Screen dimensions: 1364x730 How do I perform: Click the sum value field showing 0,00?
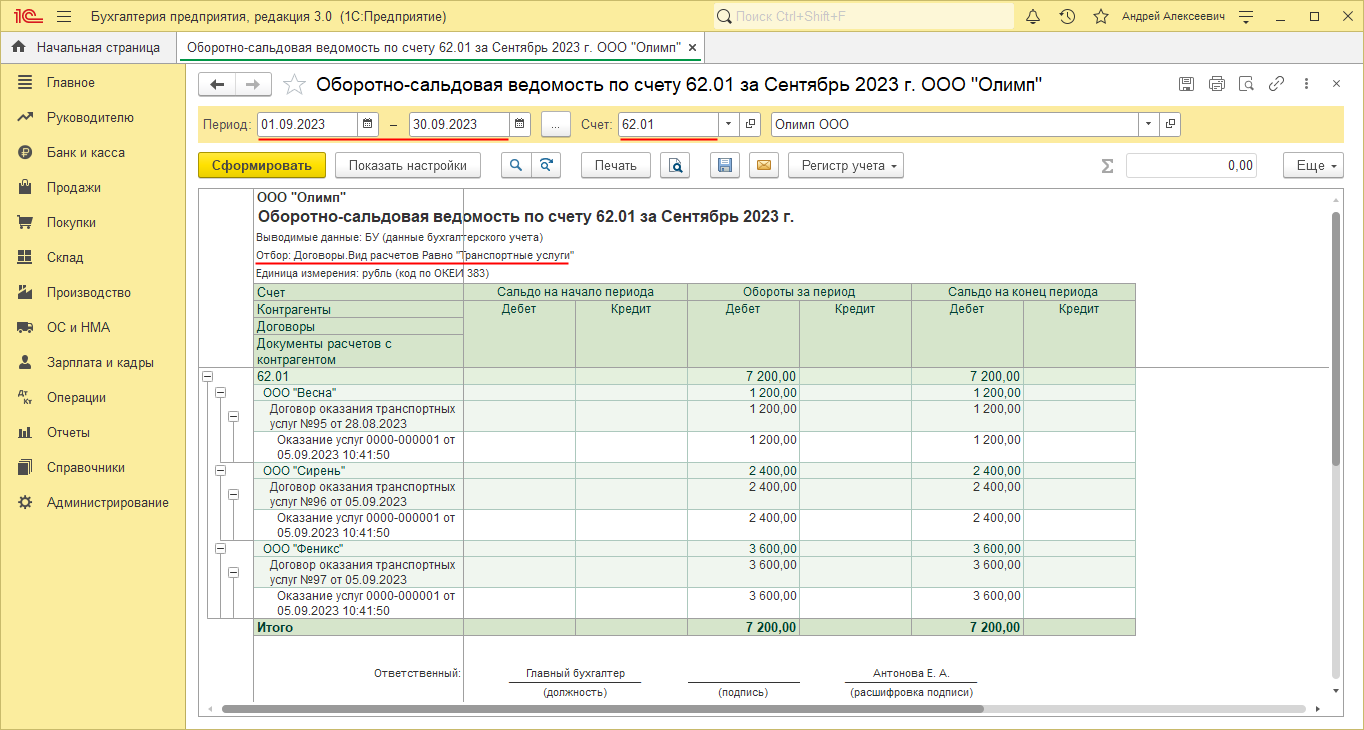pos(1191,166)
